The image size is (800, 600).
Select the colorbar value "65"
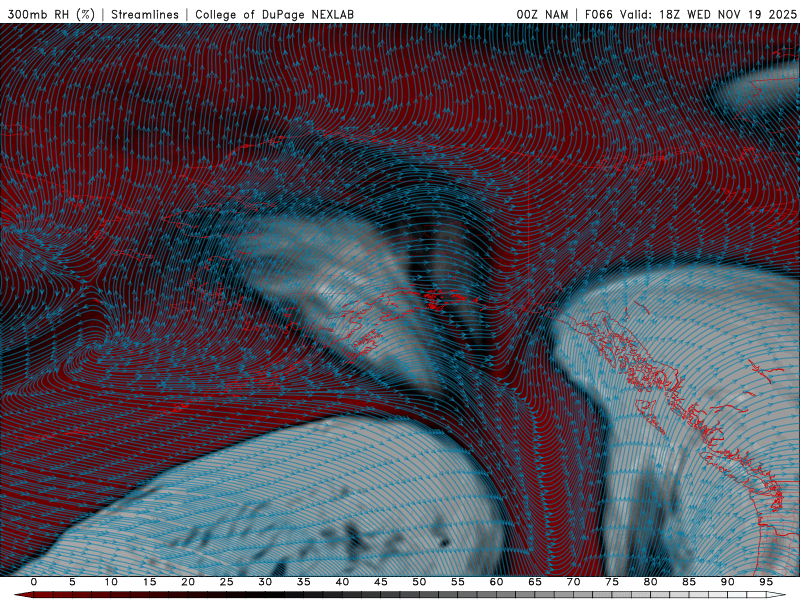[535, 582]
